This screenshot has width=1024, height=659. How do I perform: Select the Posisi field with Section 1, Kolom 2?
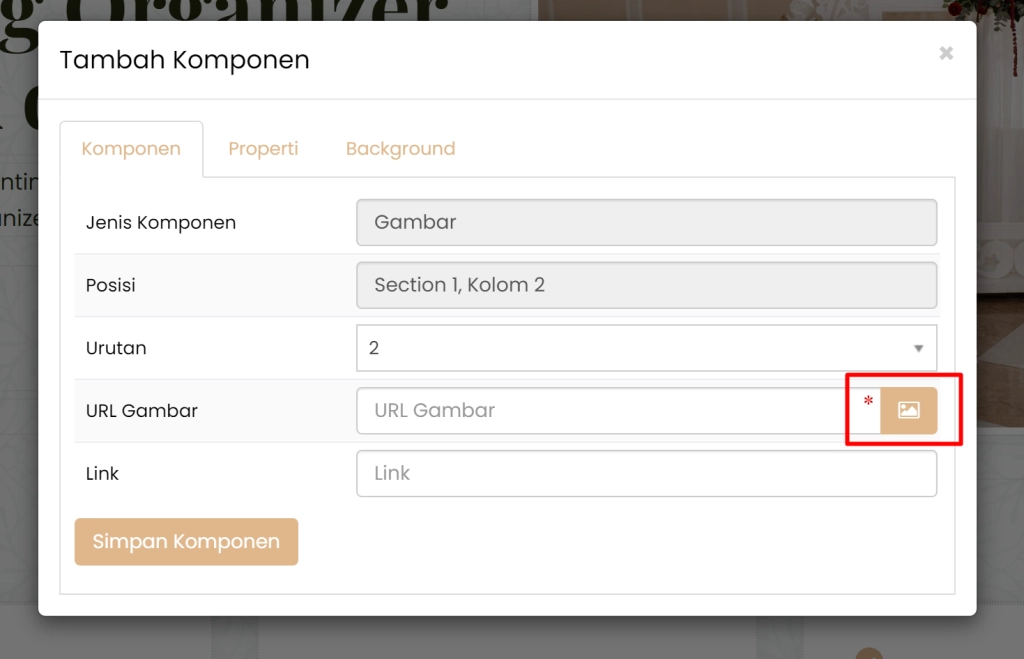[x=646, y=285]
